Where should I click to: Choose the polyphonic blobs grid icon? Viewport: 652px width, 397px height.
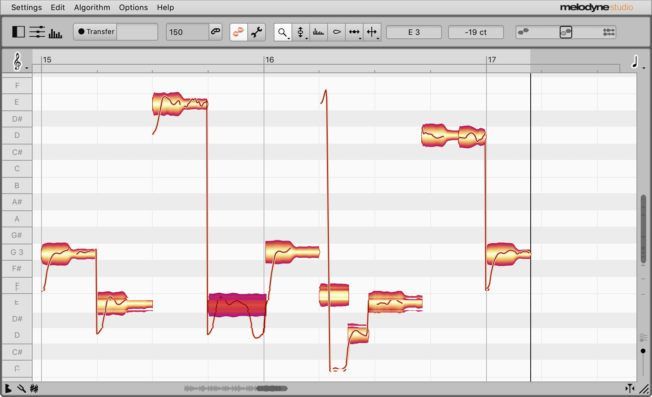click(609, 32)
